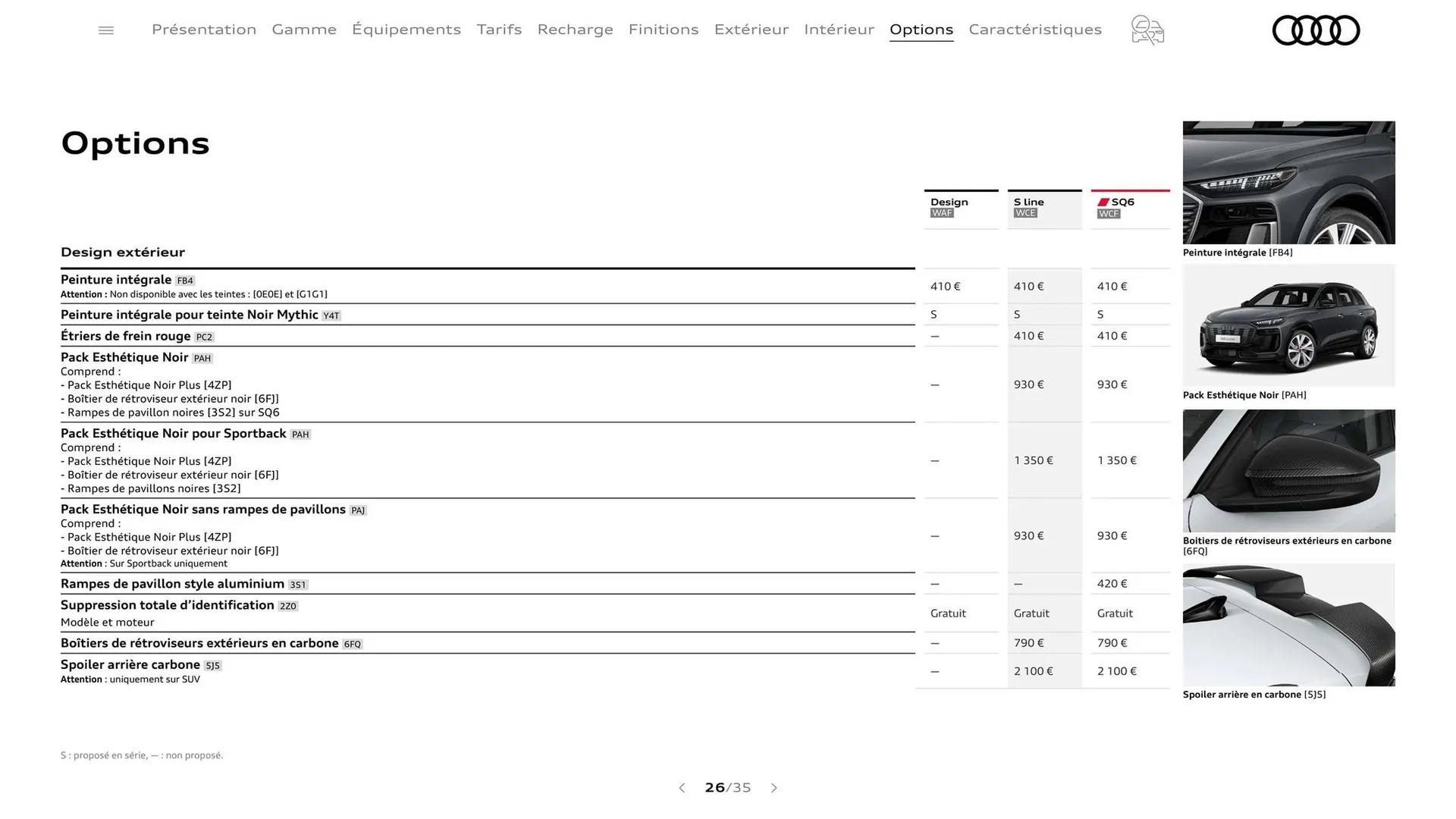This screenshot has width=1456, height=819.
Task: Click the 26/35 page indicator
Action: pyautogui.click(x=727, y=788)
